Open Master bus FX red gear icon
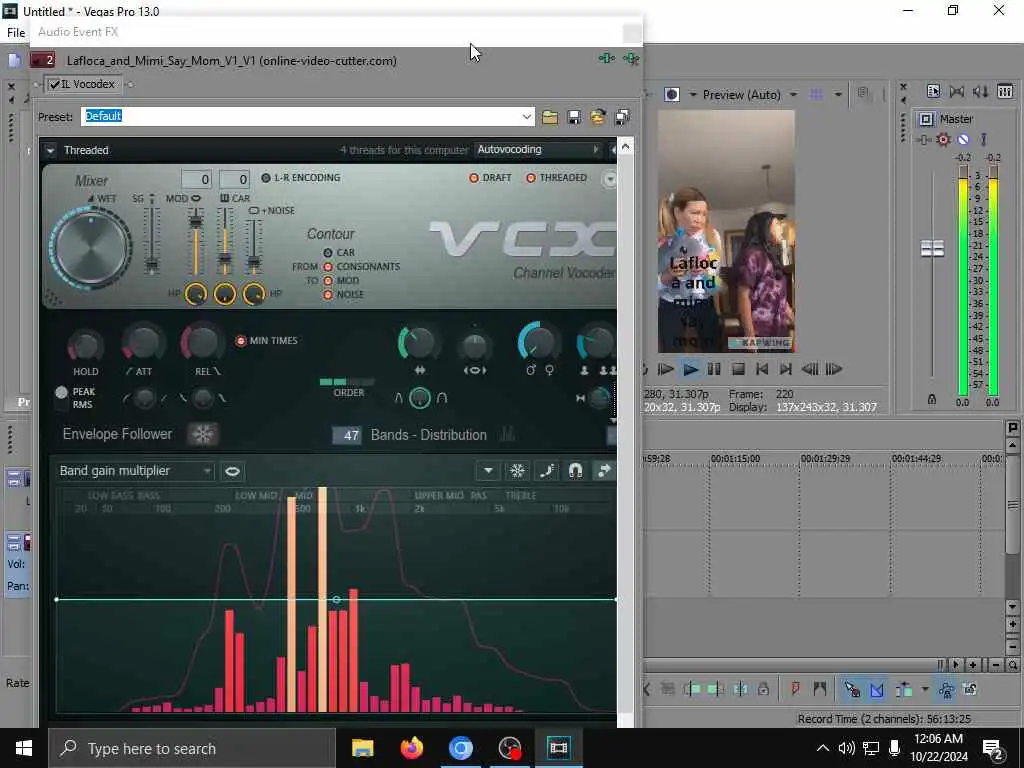The width and height of the screenshot is (1024, 768). pos(943,139)
